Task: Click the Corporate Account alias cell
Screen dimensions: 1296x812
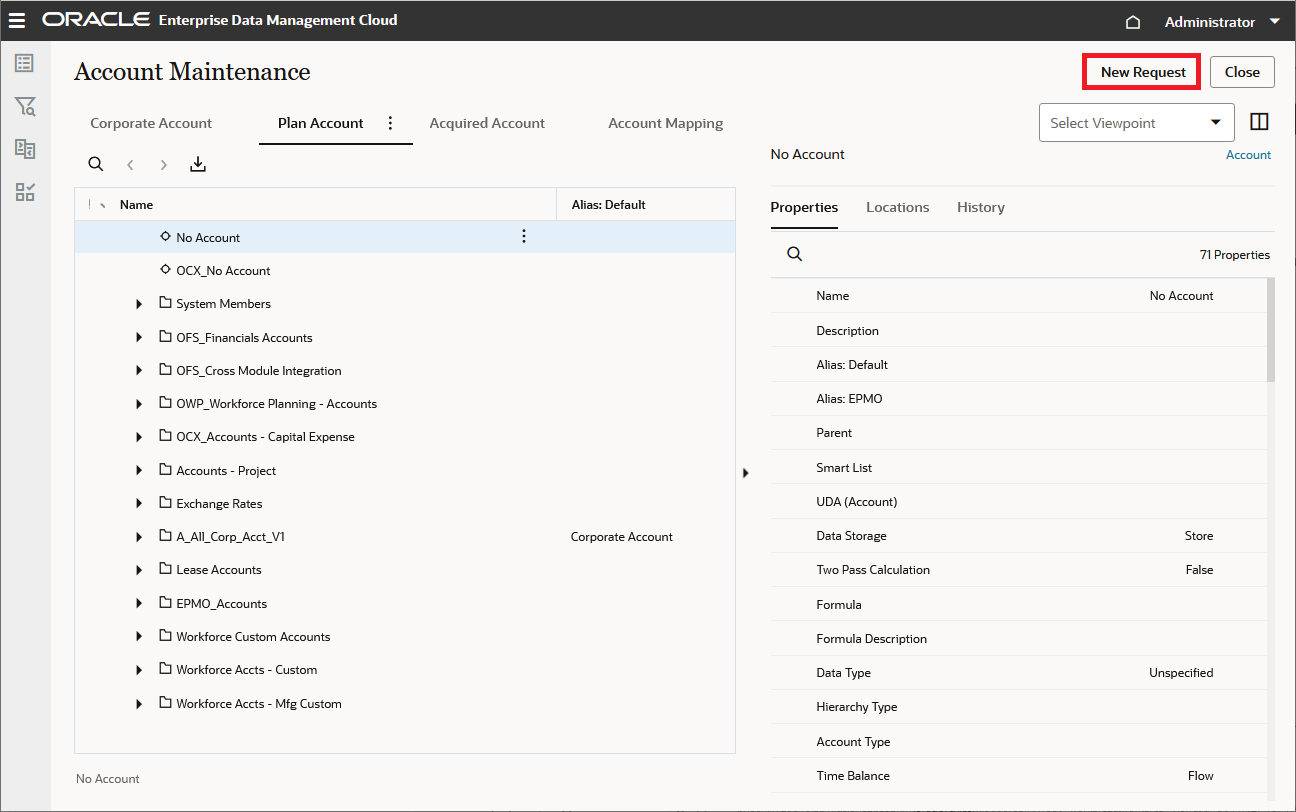Action: click(x=622, y=537)
